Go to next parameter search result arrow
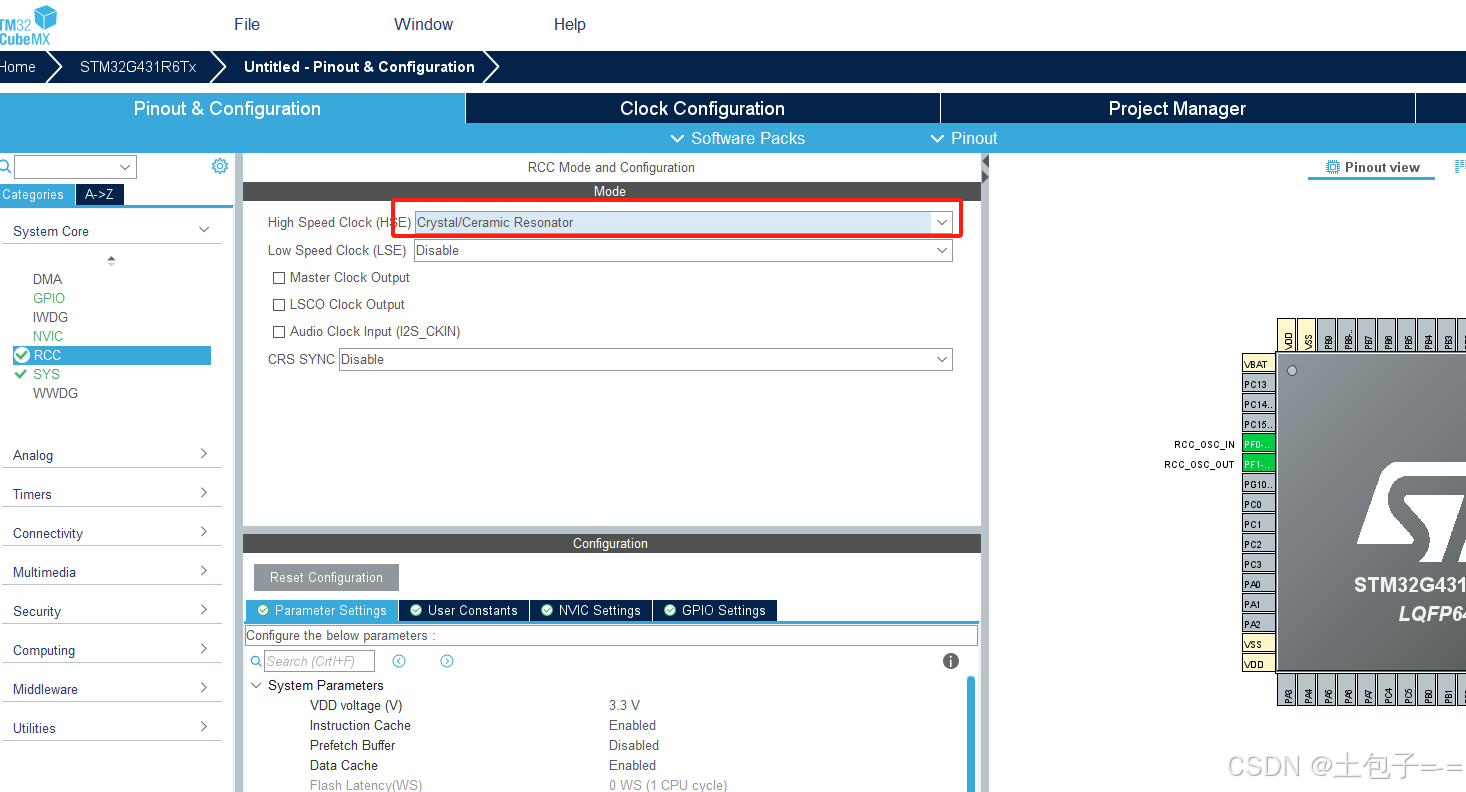 pos(447,661)
